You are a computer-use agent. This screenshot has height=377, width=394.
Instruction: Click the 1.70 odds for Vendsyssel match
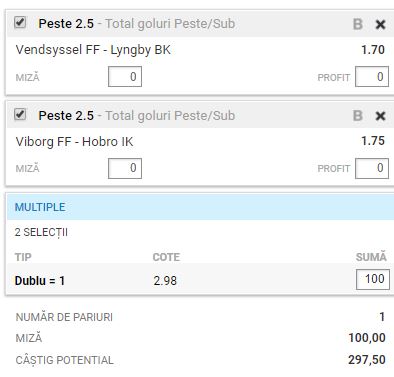point(373,50)
